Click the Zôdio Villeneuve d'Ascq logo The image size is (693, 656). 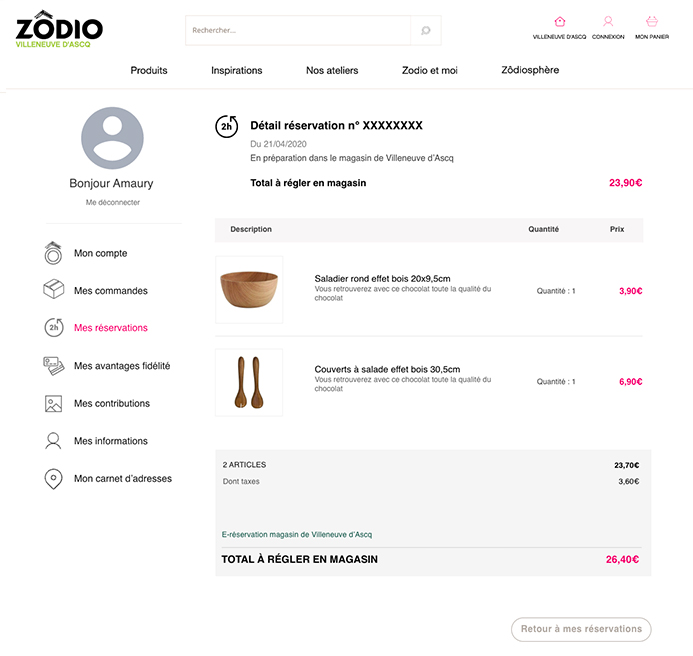point(59,30)
